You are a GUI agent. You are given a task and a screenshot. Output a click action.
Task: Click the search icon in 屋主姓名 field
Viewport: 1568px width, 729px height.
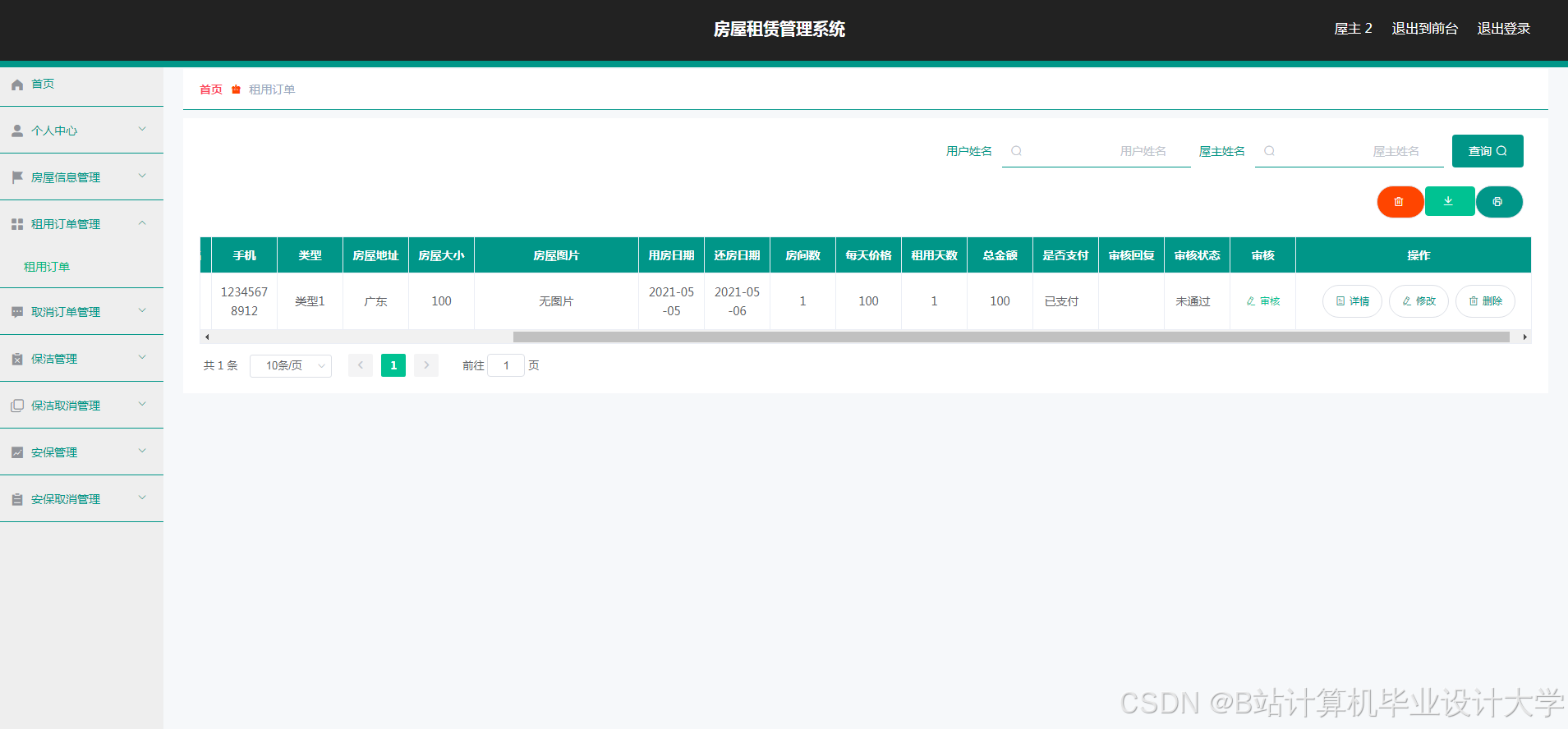coord(1269,151)
